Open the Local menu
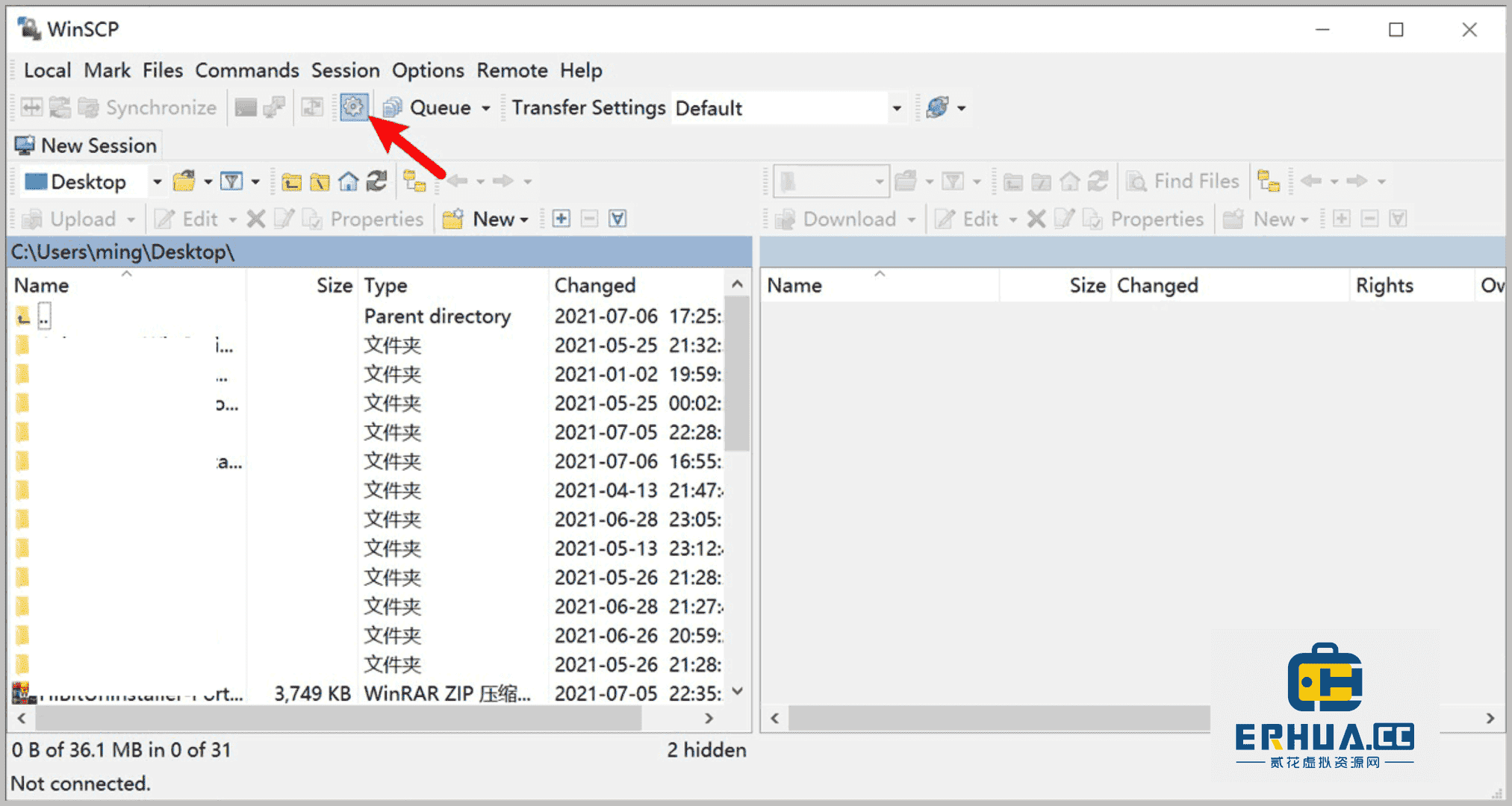 48,70
